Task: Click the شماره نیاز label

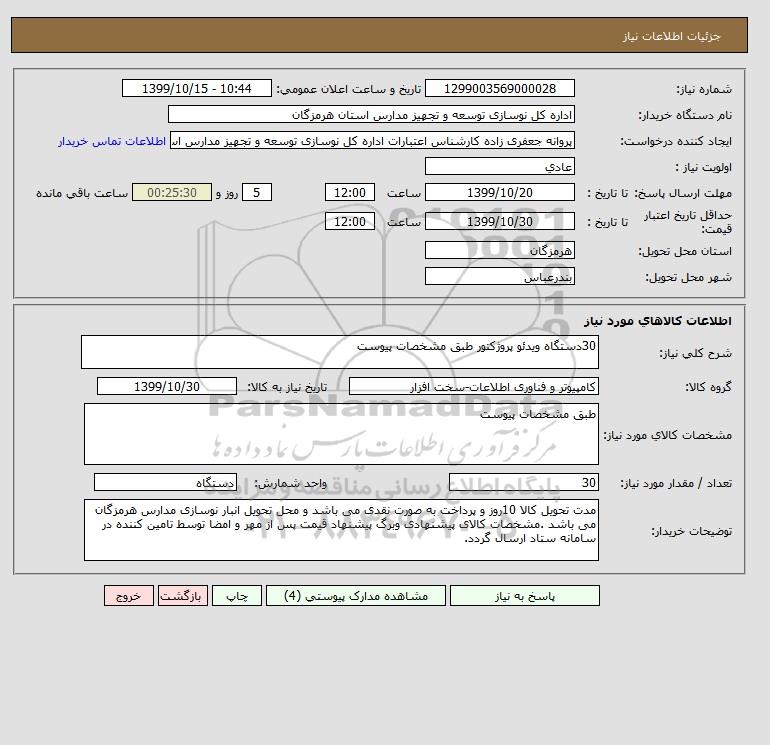Action: pyautogui.click(x=704, y=89)
